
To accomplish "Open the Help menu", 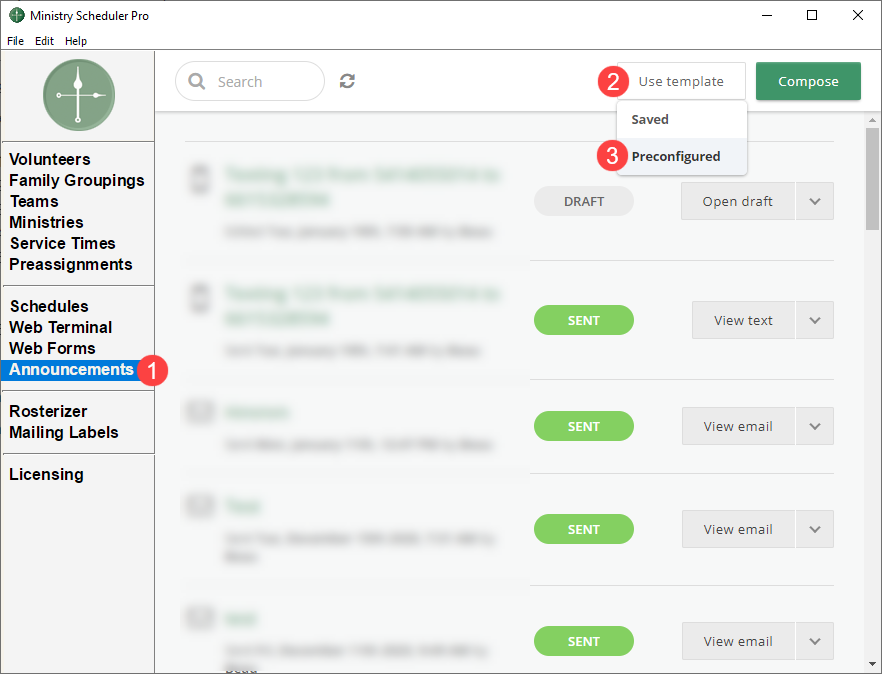I will (x=76, y=41).
